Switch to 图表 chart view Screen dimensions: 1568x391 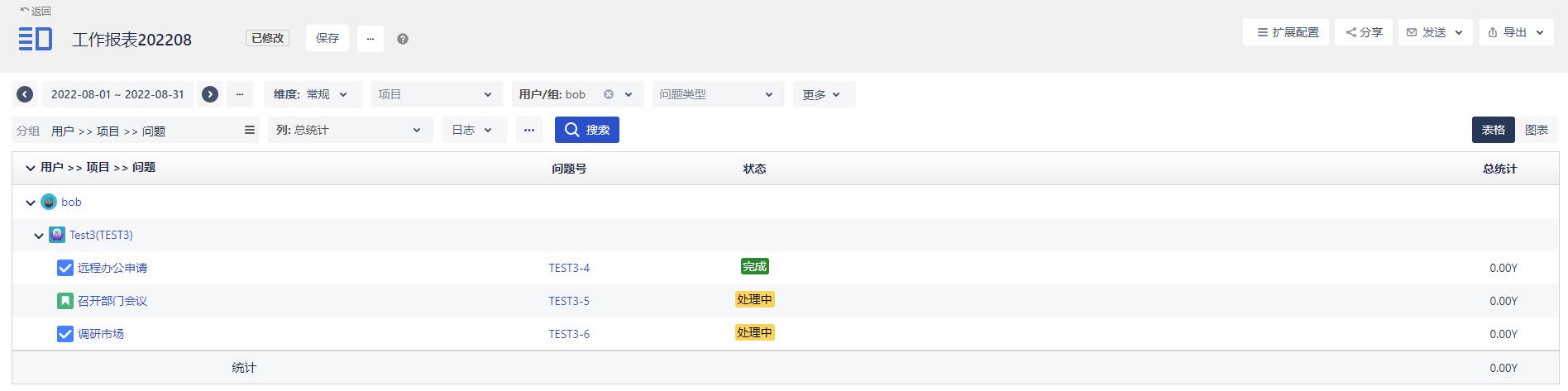[1536, 130]
